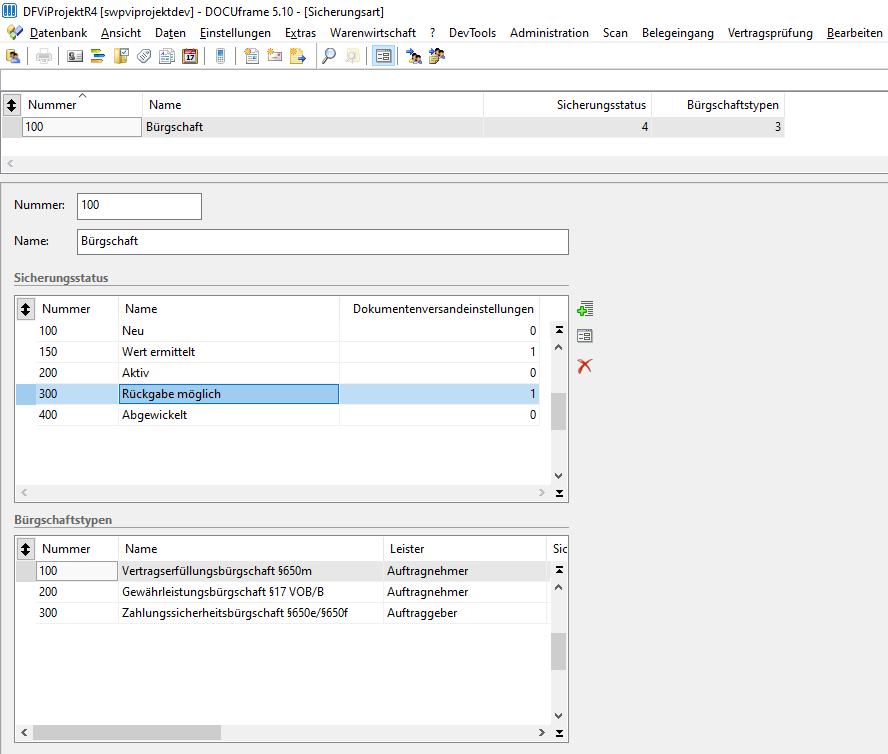Click the red X delete icon
This screenshot has width=888, height=754.
point(585,366)
